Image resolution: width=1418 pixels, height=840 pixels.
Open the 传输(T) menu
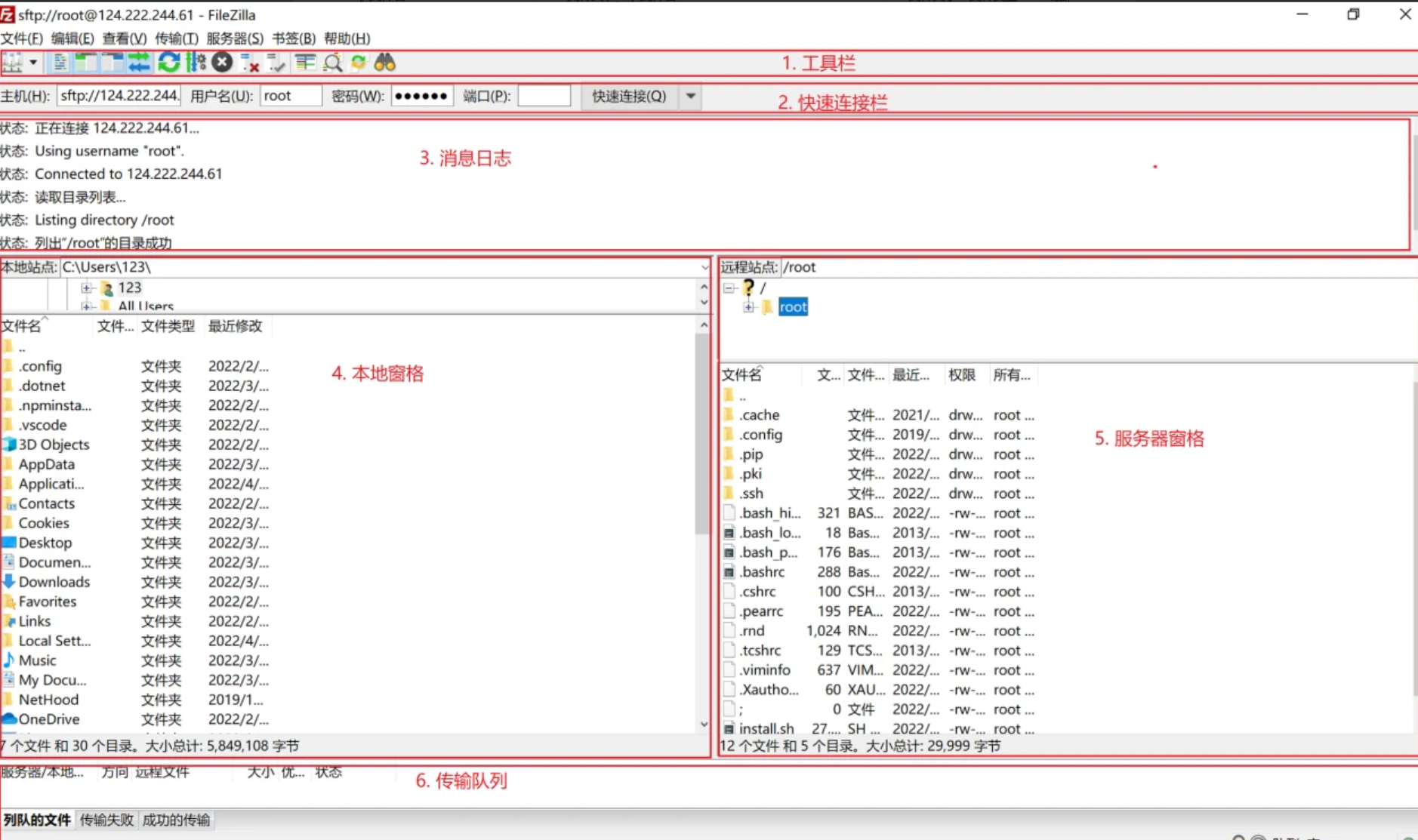click(x=177, y=38)
